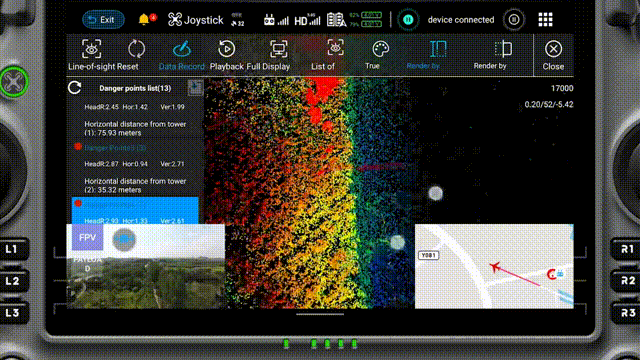640x360 pixels.
Task: Refresh the Danger points list
Action: 75,88
